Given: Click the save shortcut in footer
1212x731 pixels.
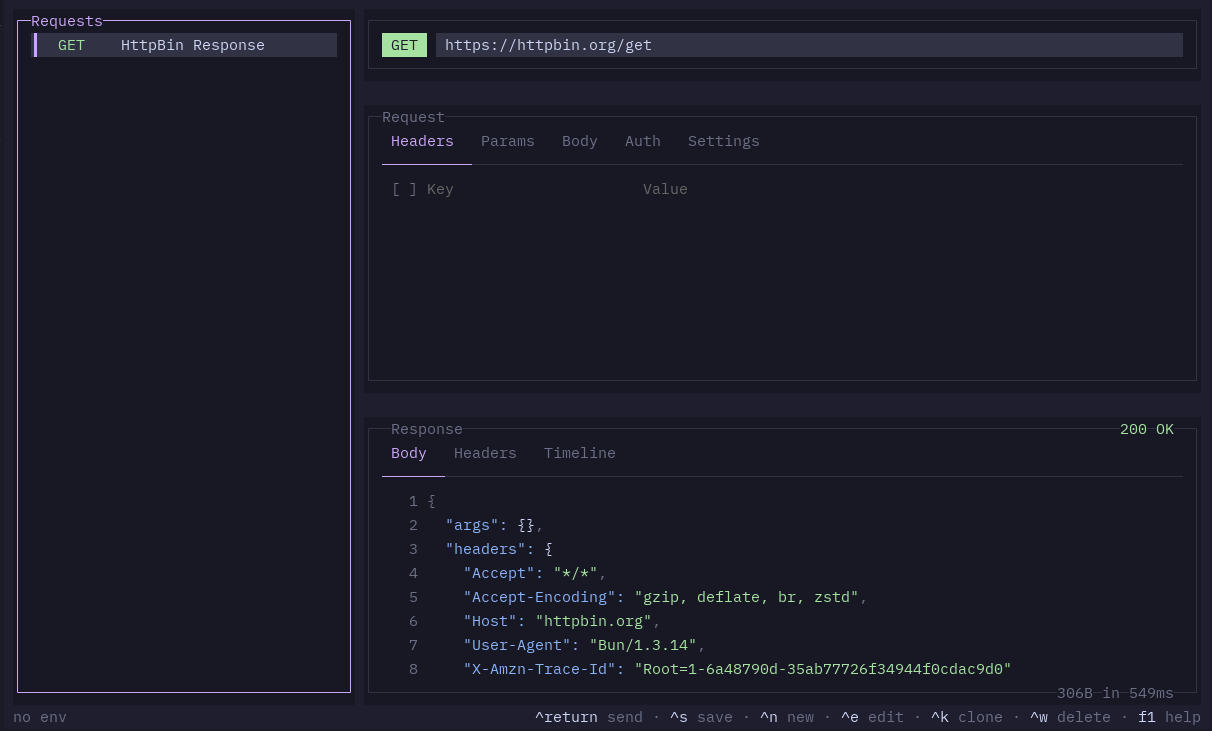Looking at the screenshot, I should [701, 717].
